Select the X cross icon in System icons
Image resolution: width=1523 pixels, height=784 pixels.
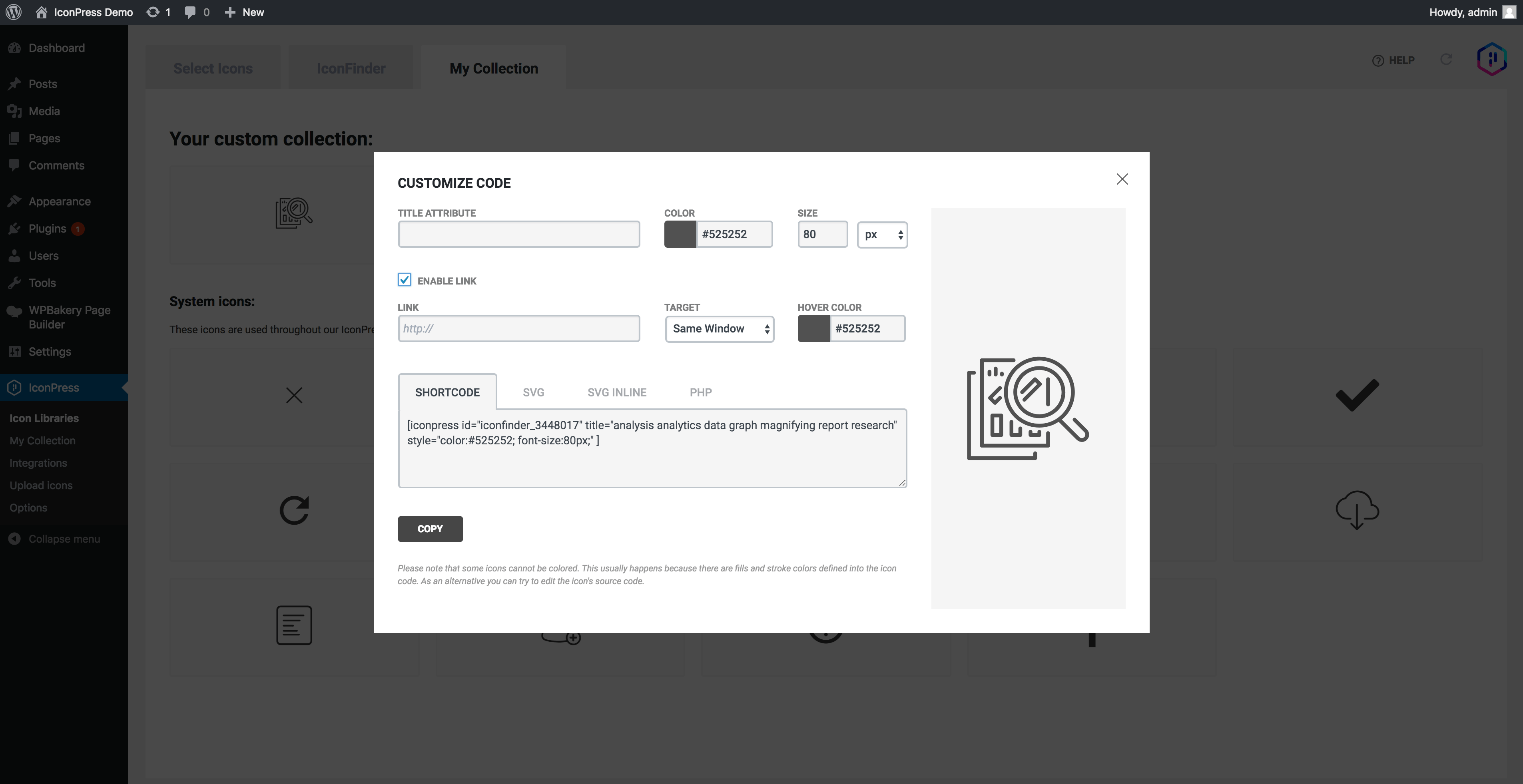294,395
